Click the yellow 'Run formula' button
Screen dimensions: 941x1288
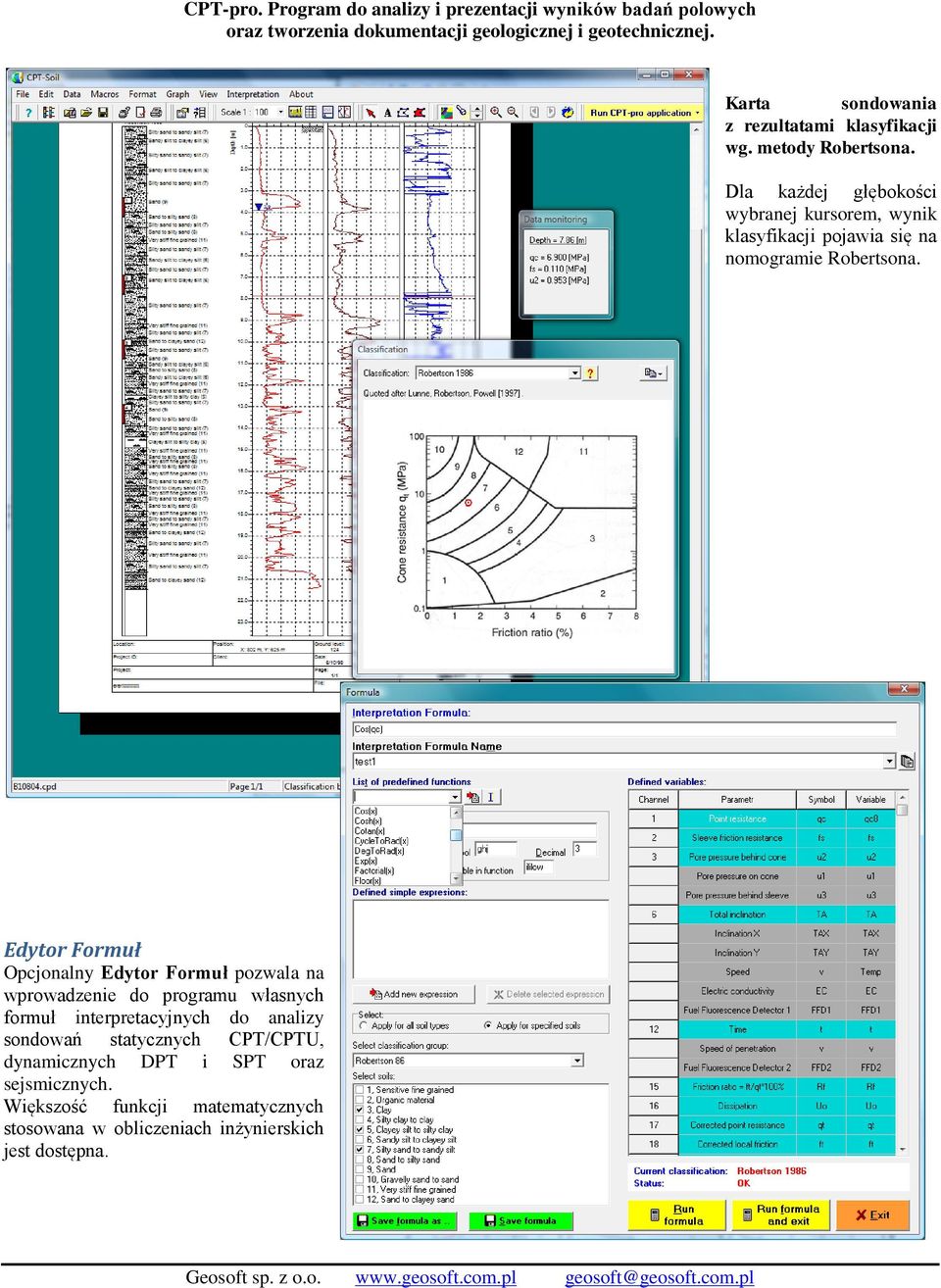click(675, 1215)
